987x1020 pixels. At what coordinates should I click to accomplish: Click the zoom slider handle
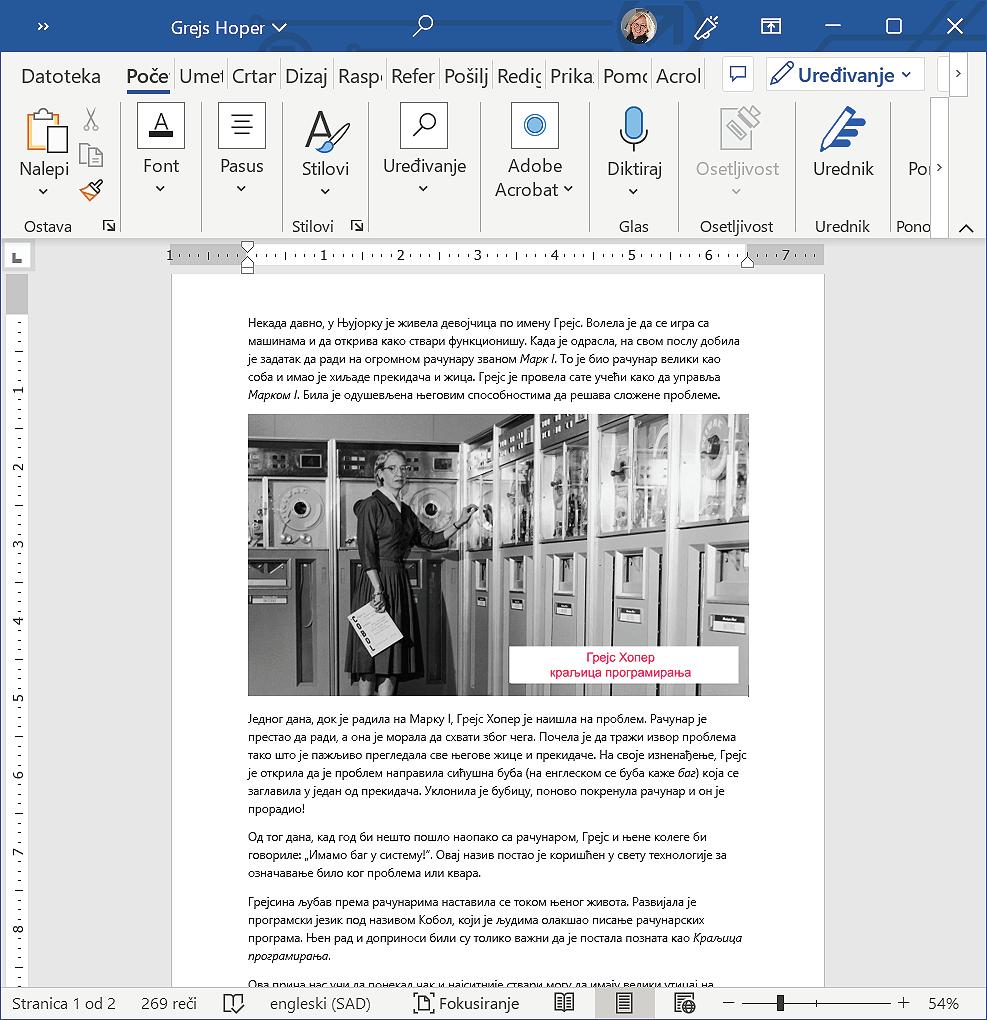pyautogui.click(x=780, y=1003)
